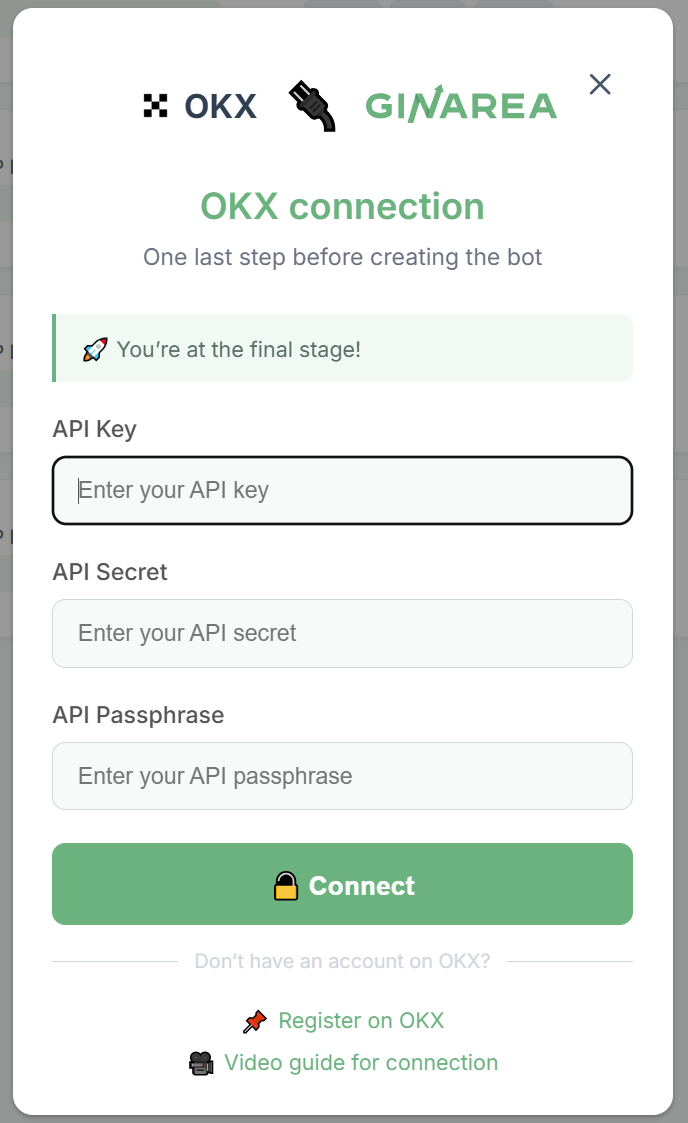Click the OKX checkered logo icon

pos(155,106)
